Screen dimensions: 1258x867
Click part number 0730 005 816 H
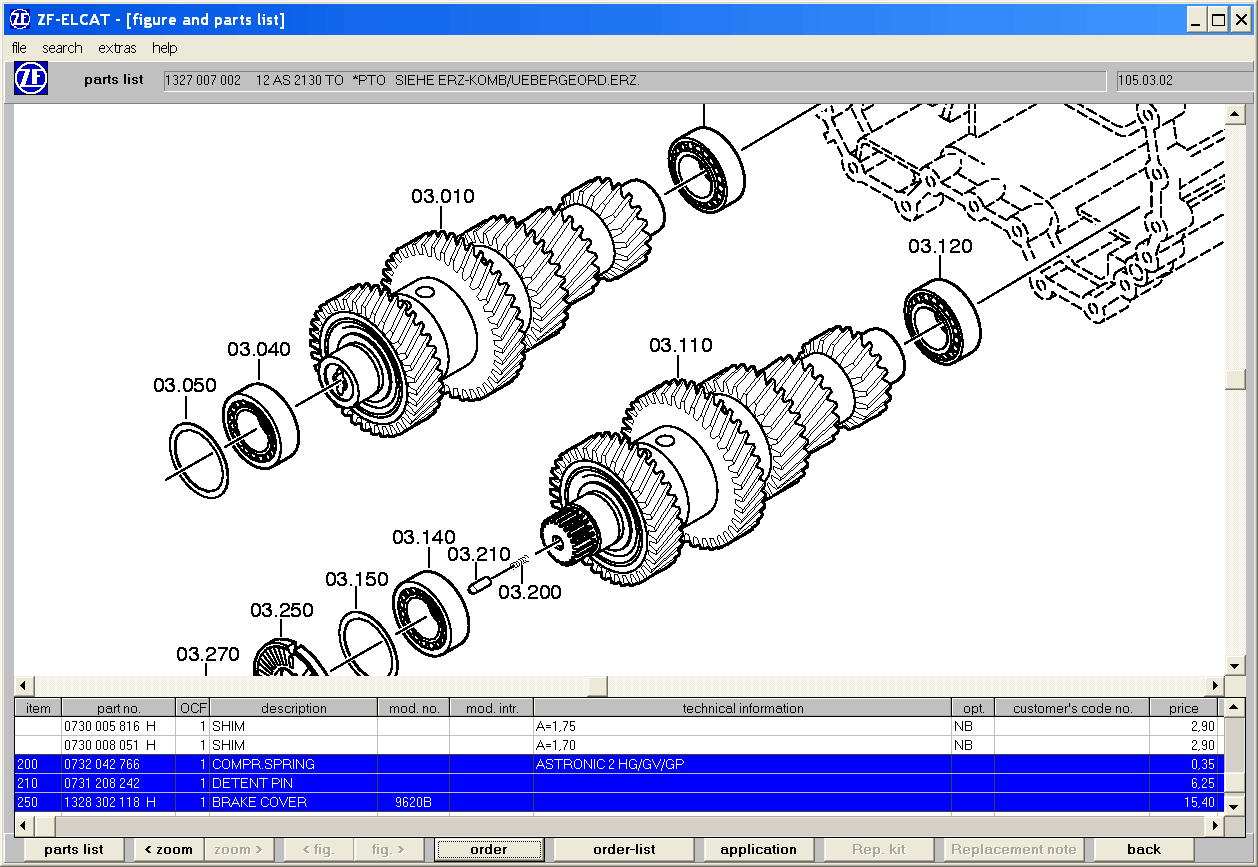110,726
